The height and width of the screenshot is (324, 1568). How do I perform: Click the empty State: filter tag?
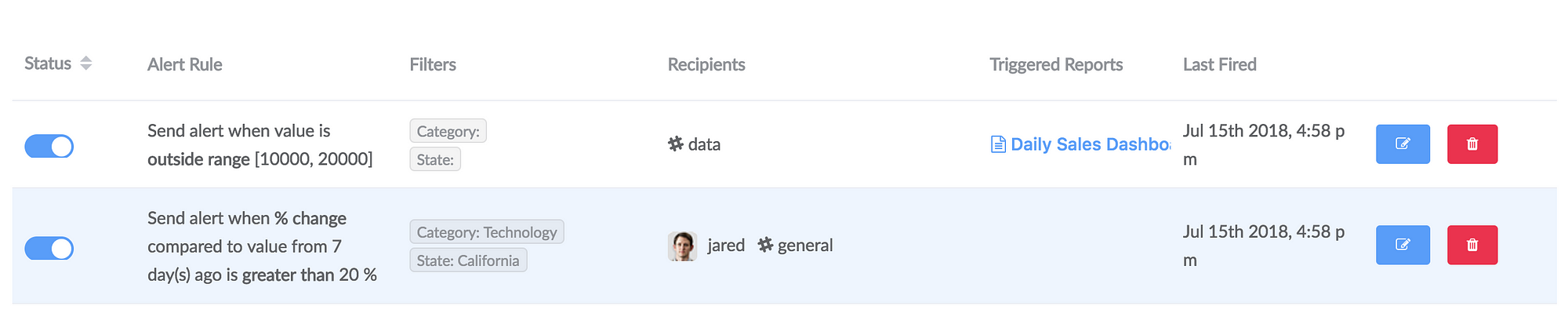pos(435,159)
